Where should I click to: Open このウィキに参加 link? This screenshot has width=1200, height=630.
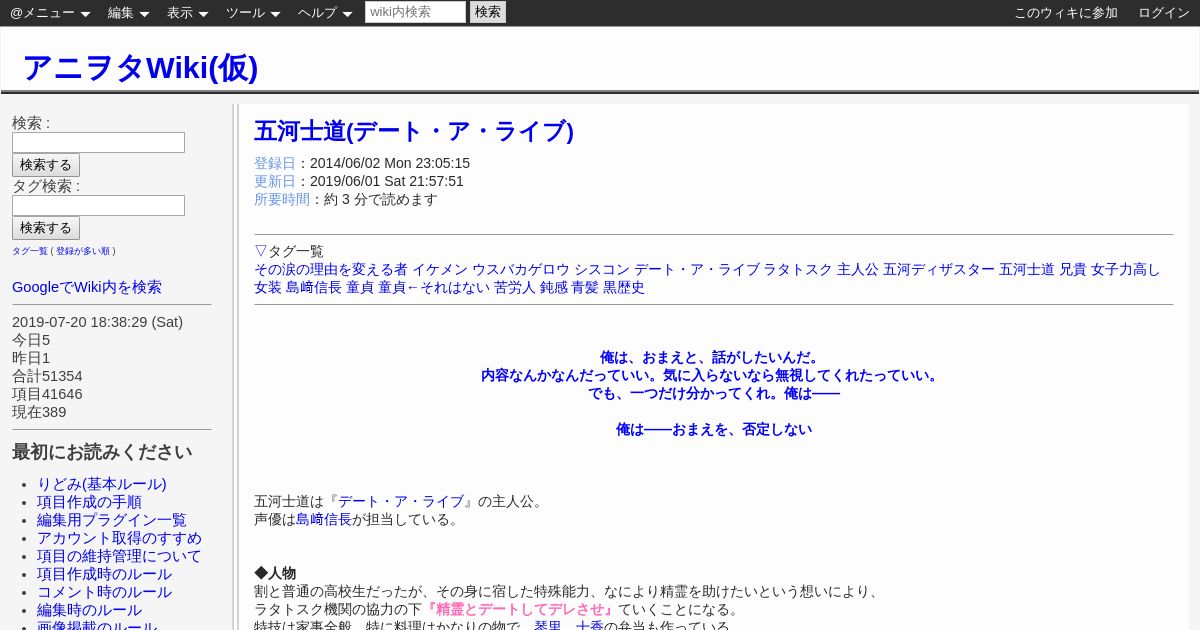coord(1066,13)
